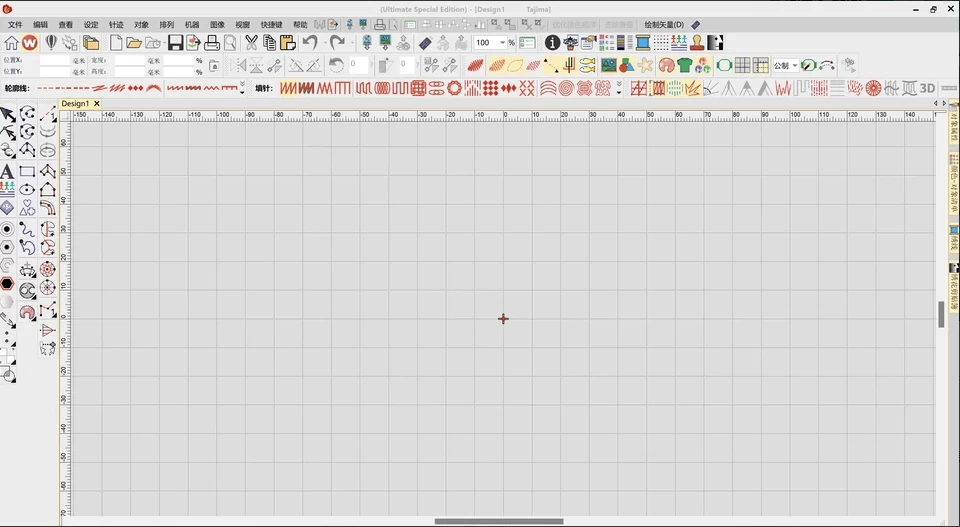Image resolution: width=960 pixels, height=527 pixels.
Task: Toggle the proportion lock padlock
Action: [213, 66]
